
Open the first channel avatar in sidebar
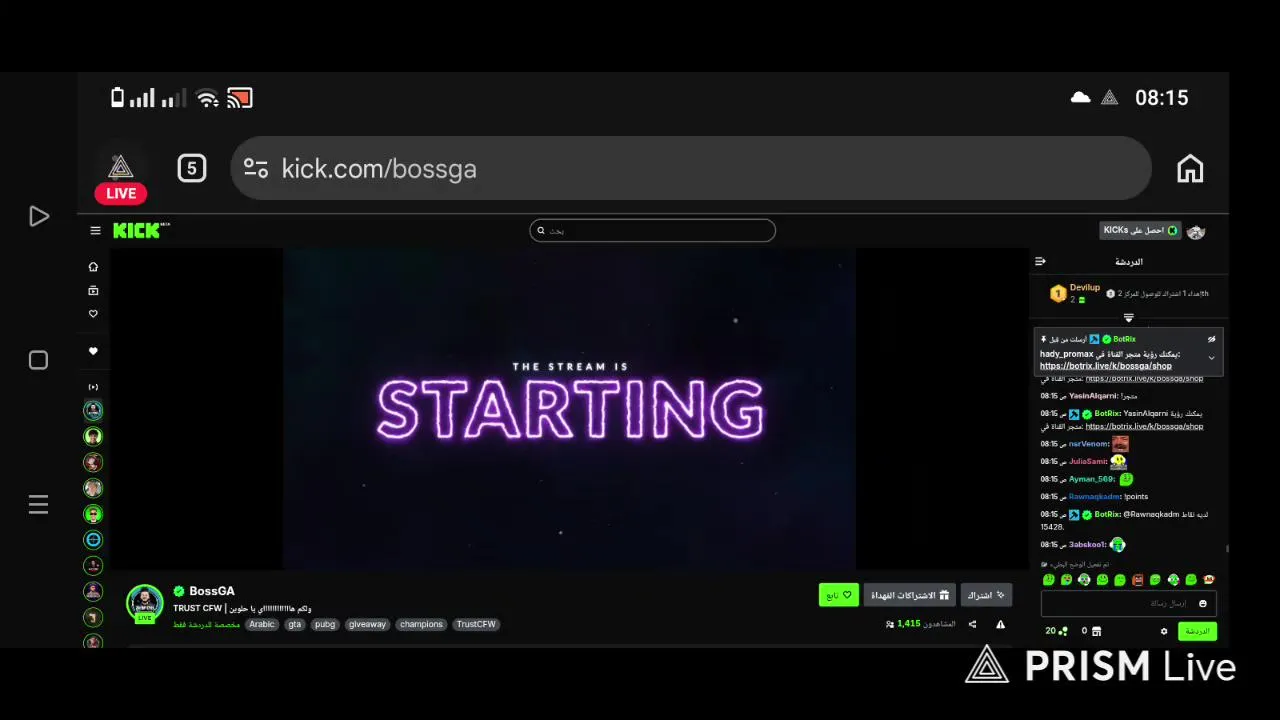(93, 410)
